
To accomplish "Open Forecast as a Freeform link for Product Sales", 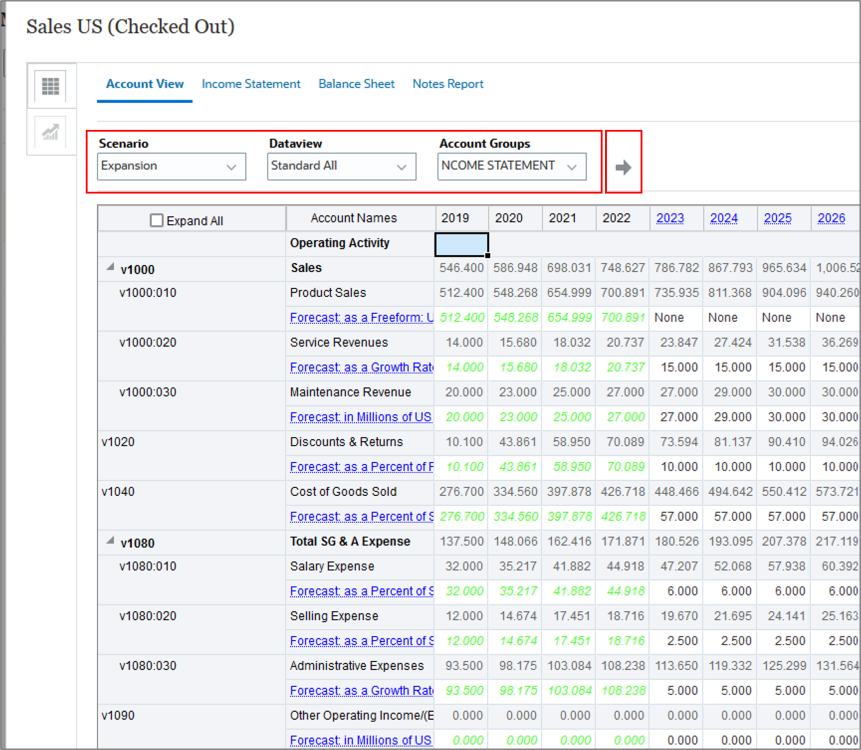I will [x=361, y=317].
